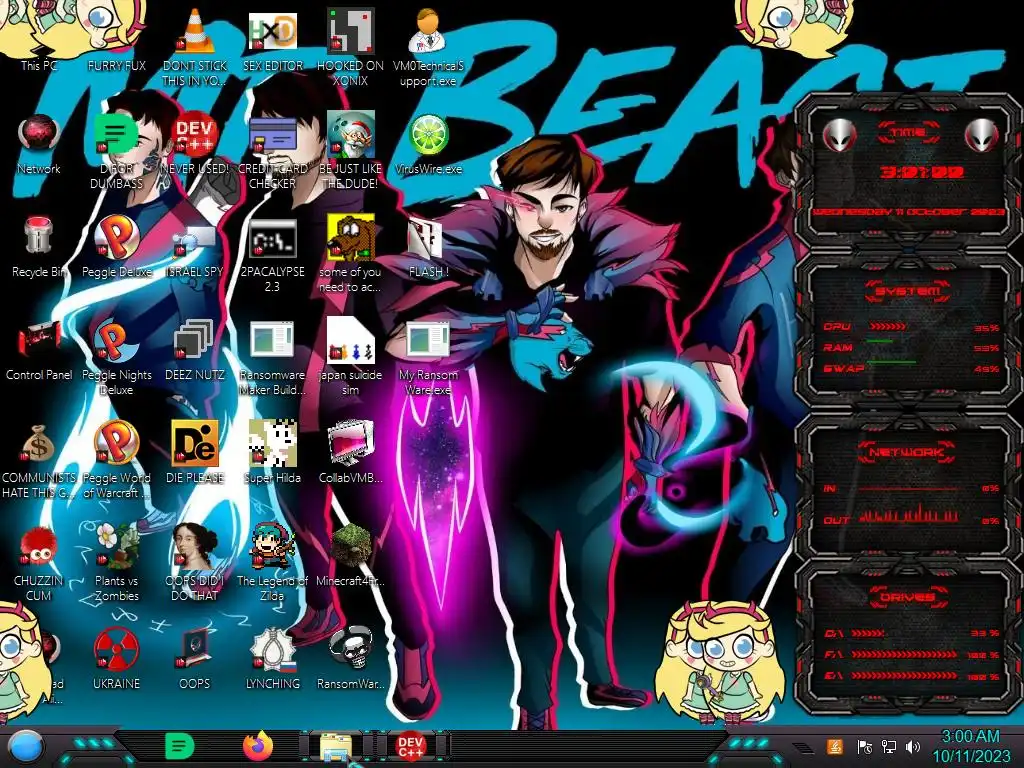1024x768 pixels.
Task: Click the TIME widget header
Action: pyautogui.click(x=908, y=133)
